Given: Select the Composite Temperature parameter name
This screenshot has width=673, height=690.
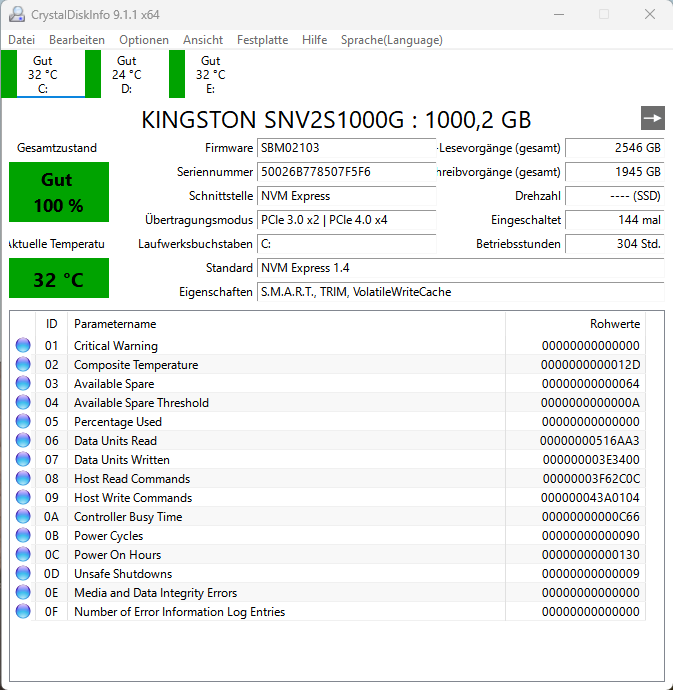Looking at the screenshot, I should point(136,365).
